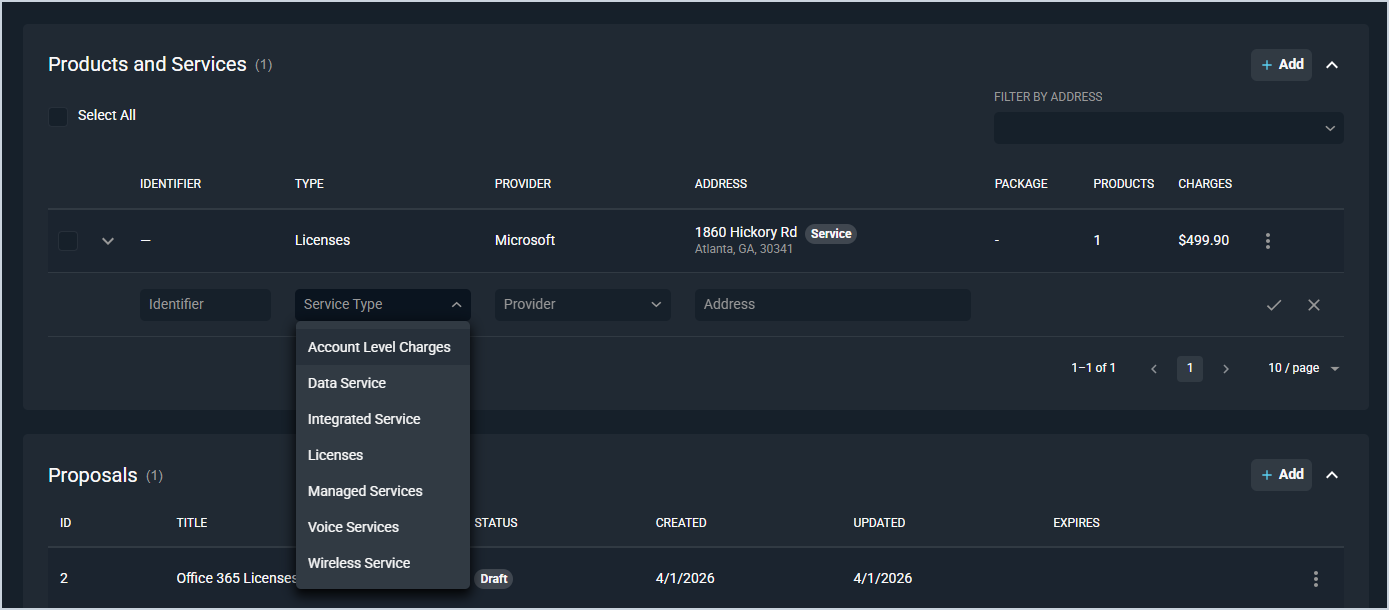
Task: Expand the Microsoft Licenses row details
Action: coord(108,241)
